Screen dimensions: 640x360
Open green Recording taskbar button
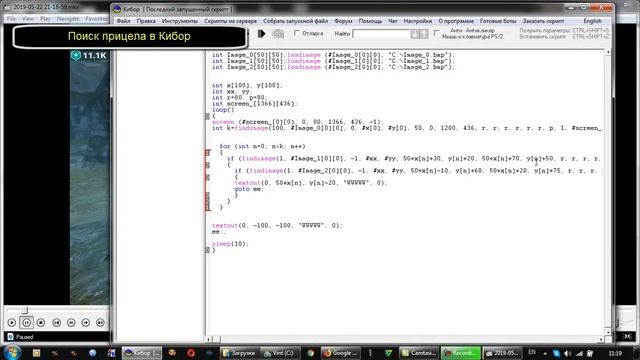tap(460, 353)
